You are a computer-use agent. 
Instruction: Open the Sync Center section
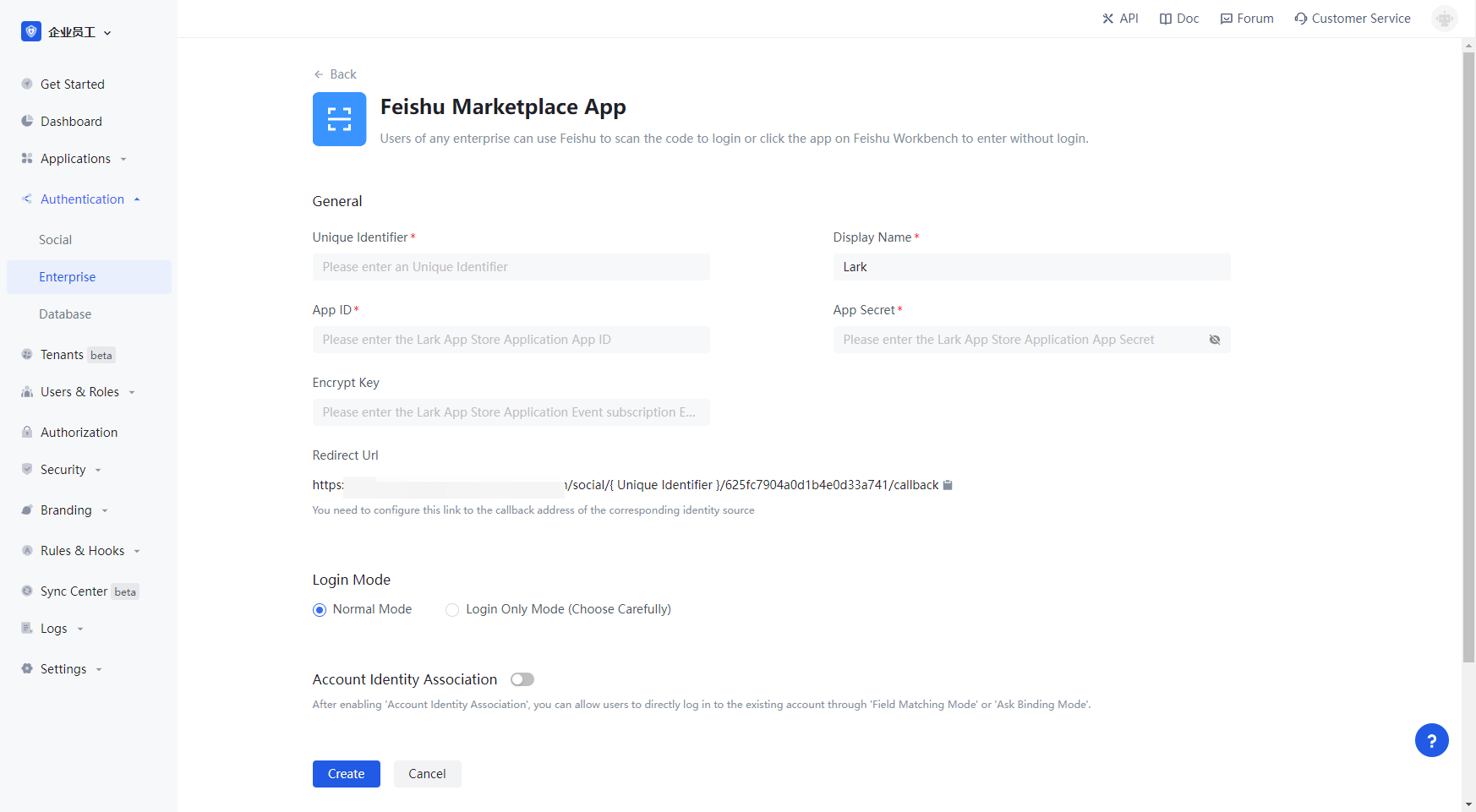[x=74, y=591]
